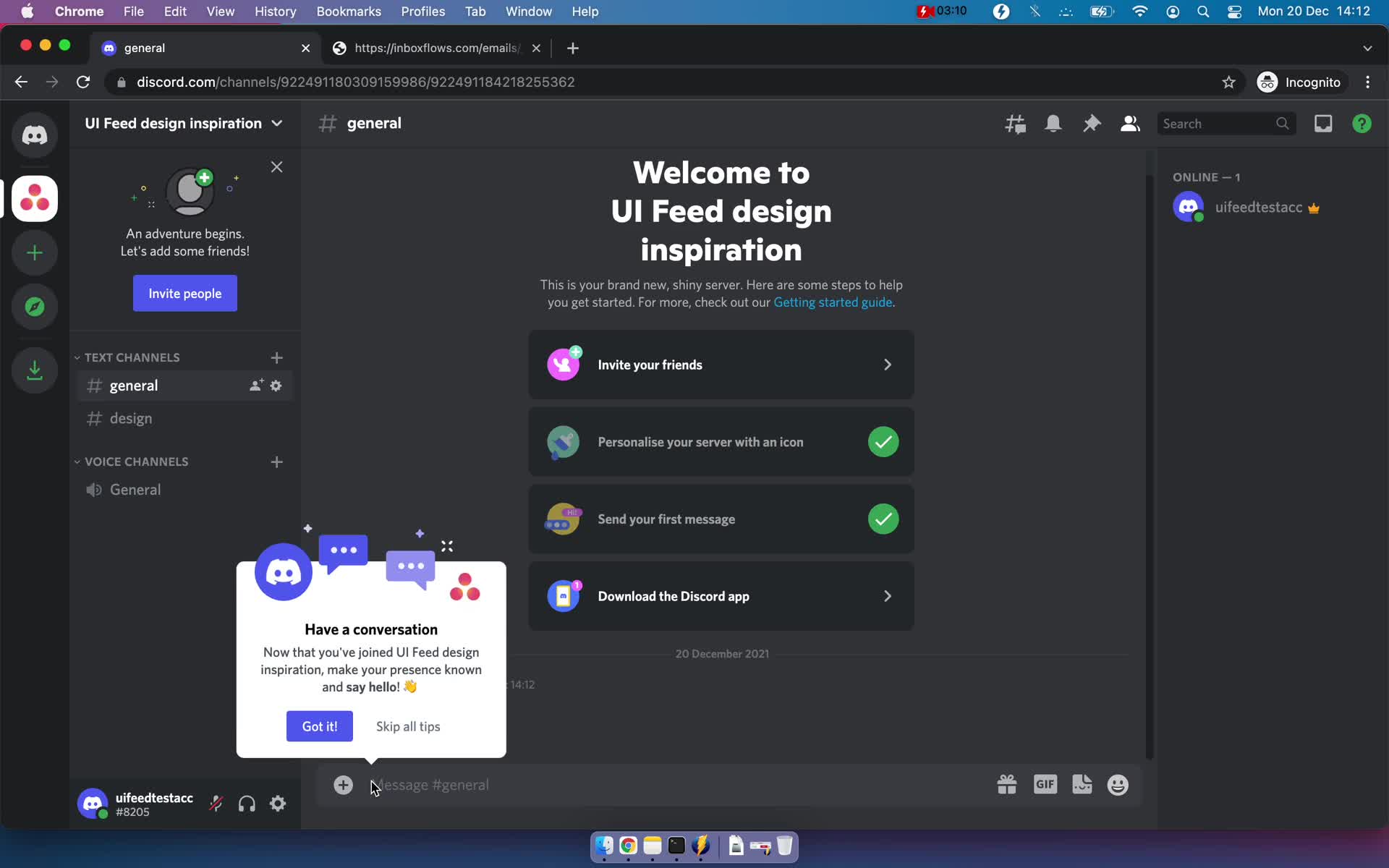Click the Discord notifications bell icon
This screenshot has height=868, width=1389.
coord(1053,123)
